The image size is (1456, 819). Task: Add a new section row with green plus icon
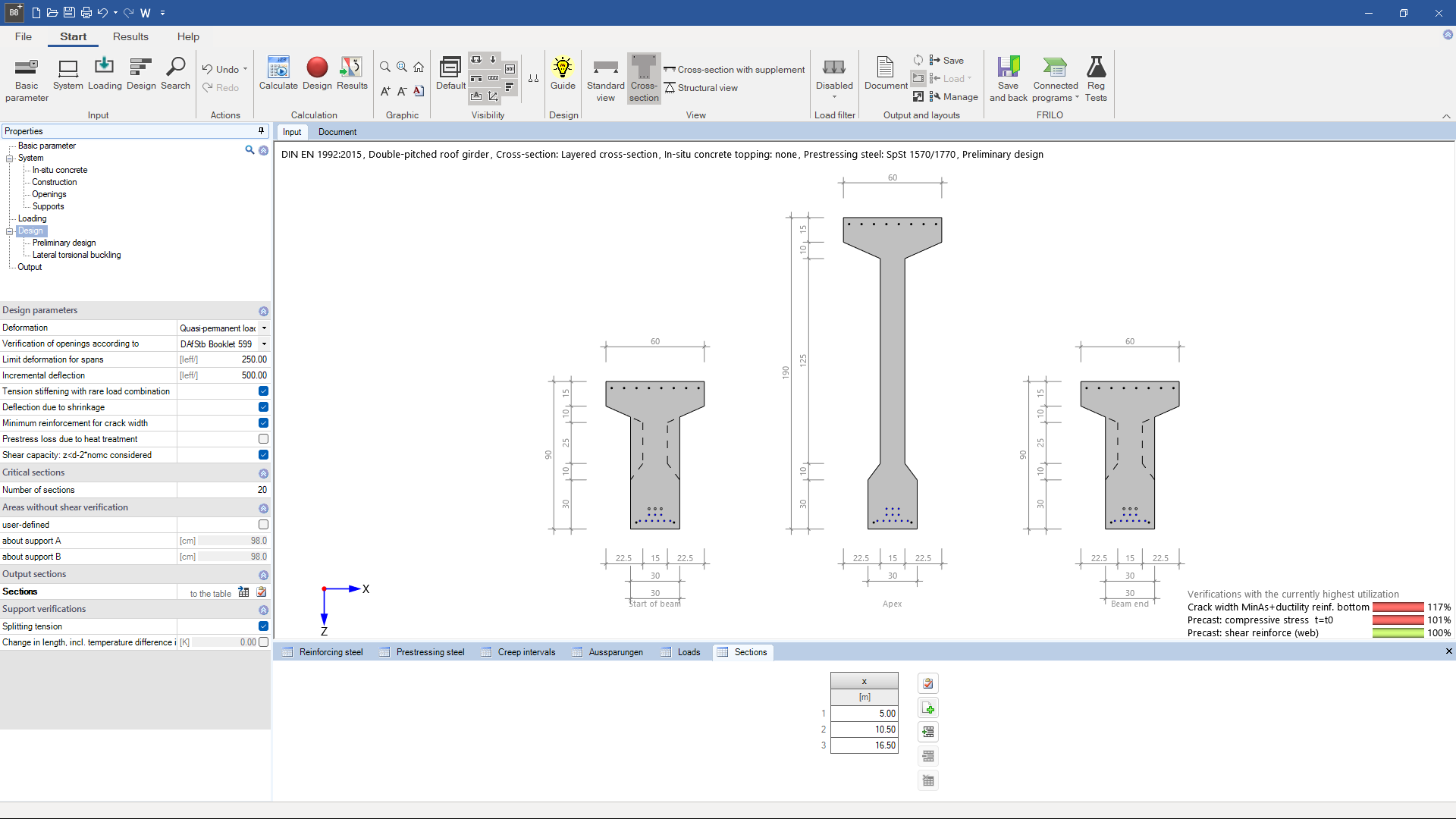pyautogui.click(x=928, y=707)
